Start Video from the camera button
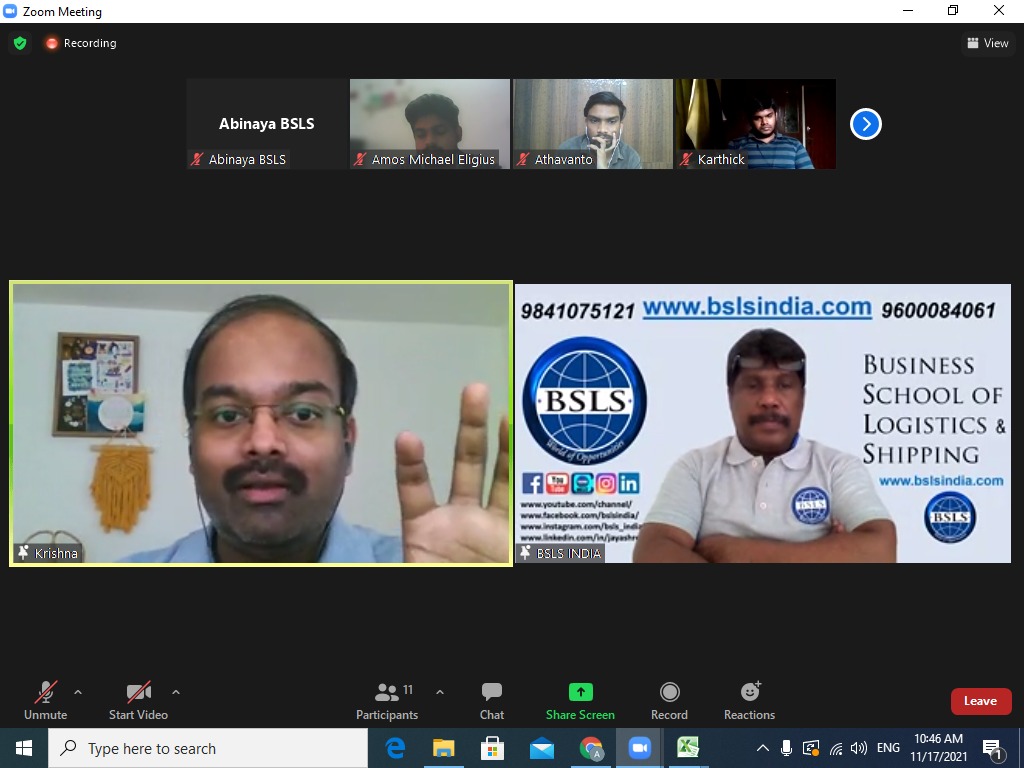This screenshot has height=768, width=1024. pyautogui.click(x=138, y=701)
